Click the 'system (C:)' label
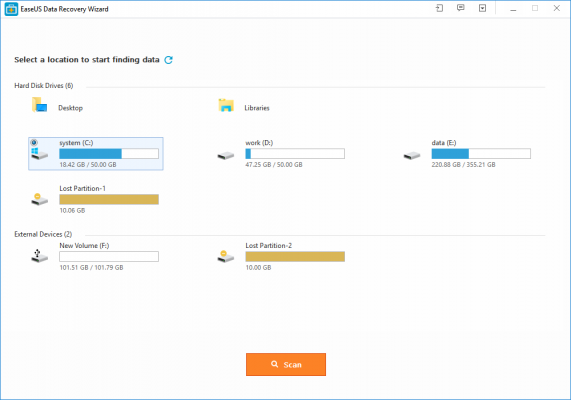Screen dimensions: 571x400 (x=76, y=143)
